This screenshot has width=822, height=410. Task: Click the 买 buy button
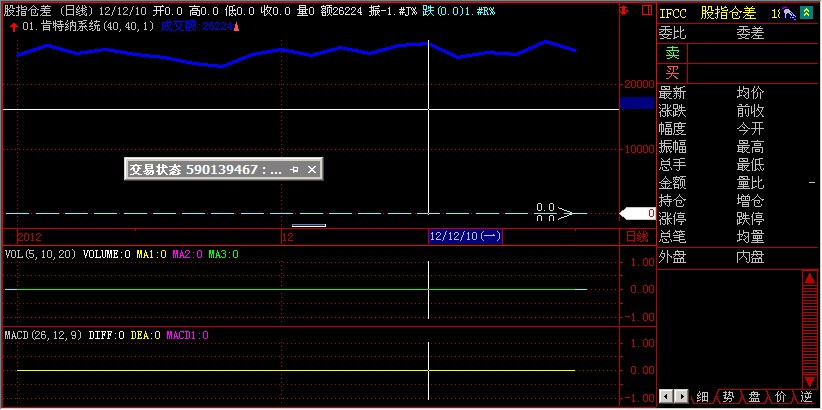[672, 71]
